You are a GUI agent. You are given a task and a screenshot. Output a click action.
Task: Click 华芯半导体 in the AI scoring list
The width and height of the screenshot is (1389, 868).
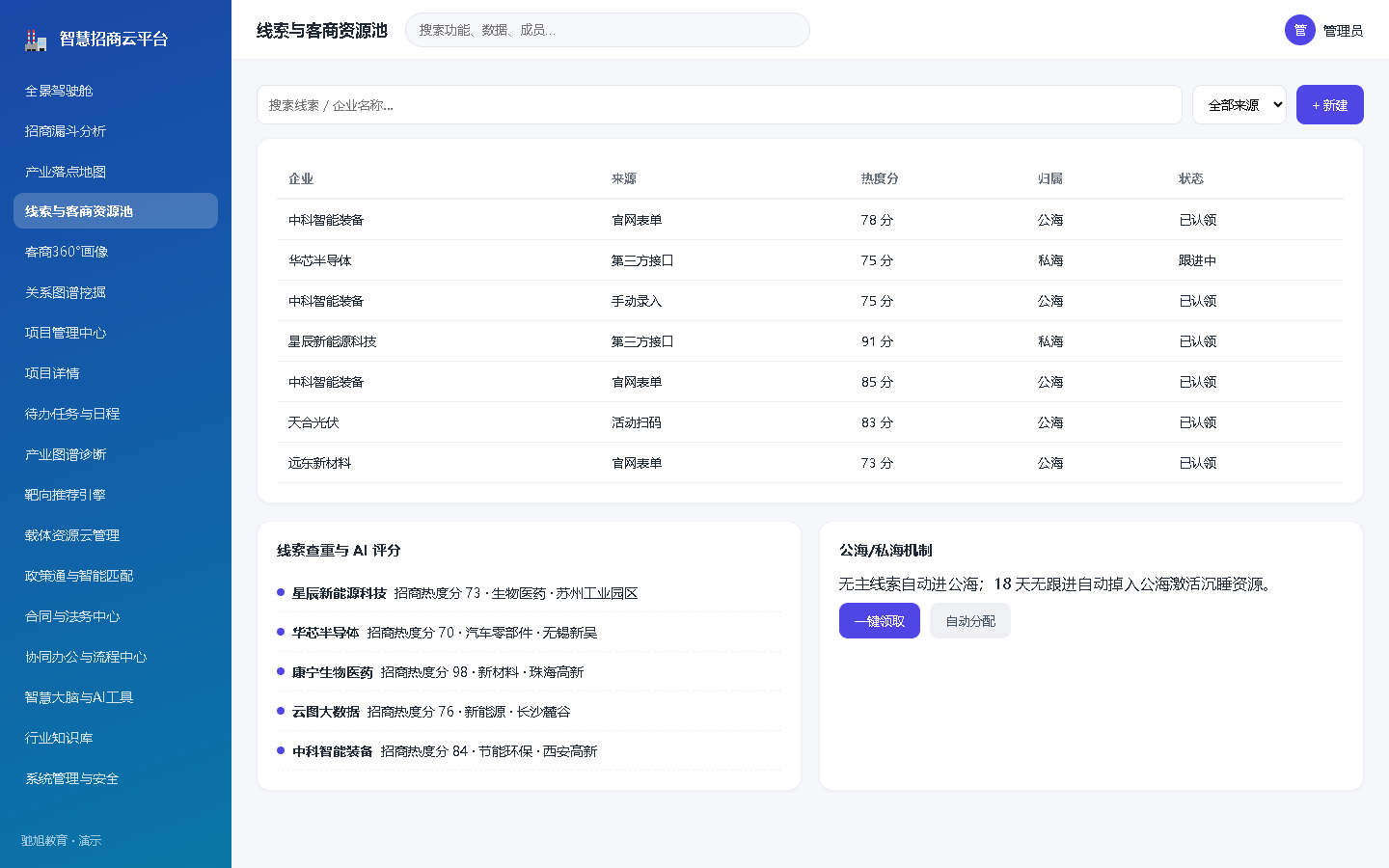pos(326,633)
